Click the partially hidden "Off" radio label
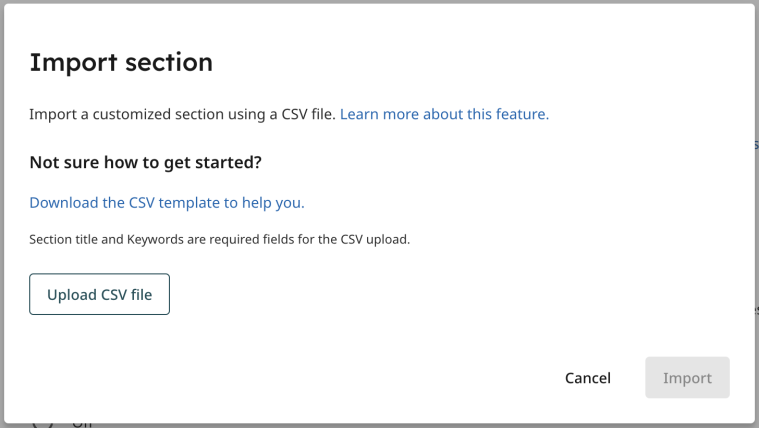The image size is (759, 428). (82, 425)
